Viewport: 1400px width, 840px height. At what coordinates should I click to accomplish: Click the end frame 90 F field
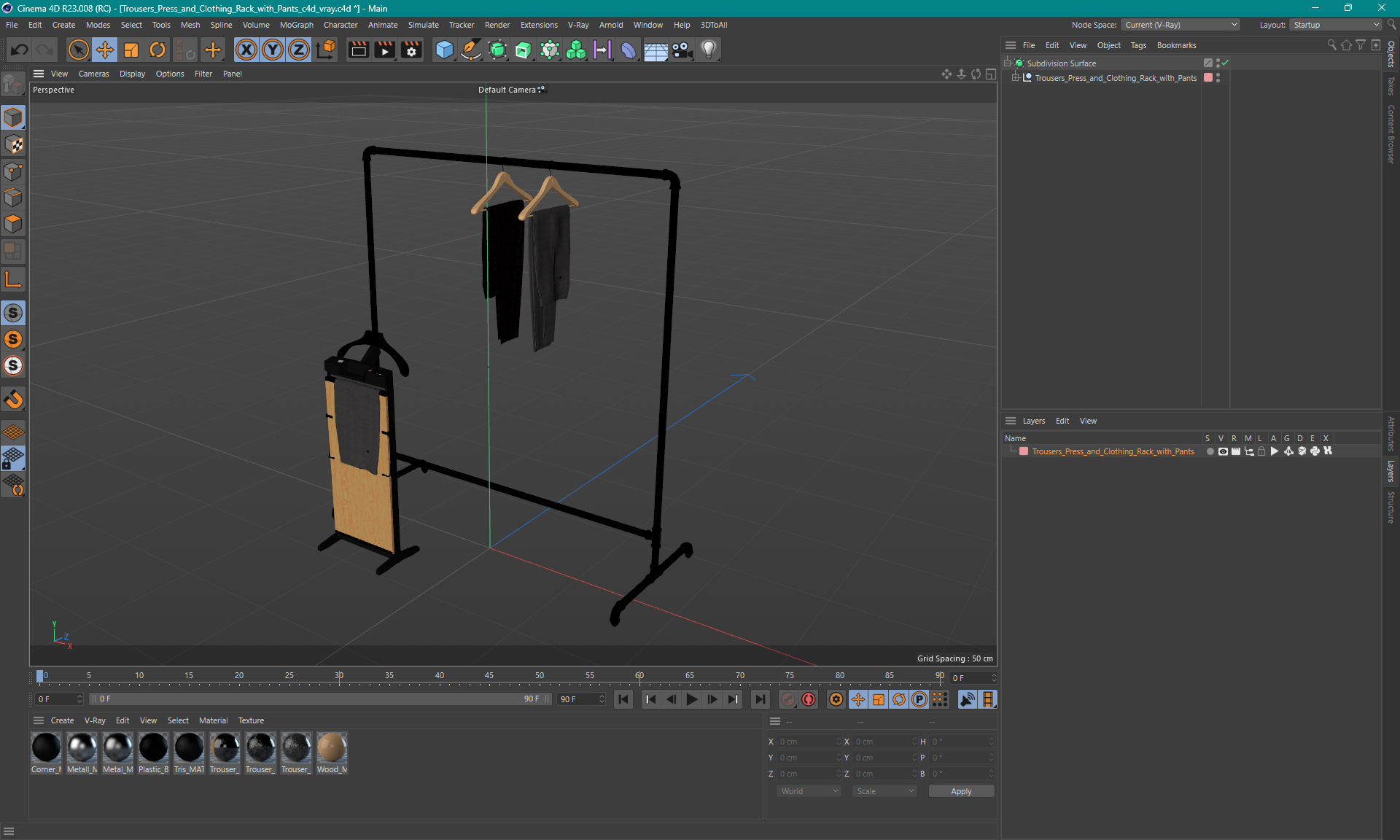581,699
